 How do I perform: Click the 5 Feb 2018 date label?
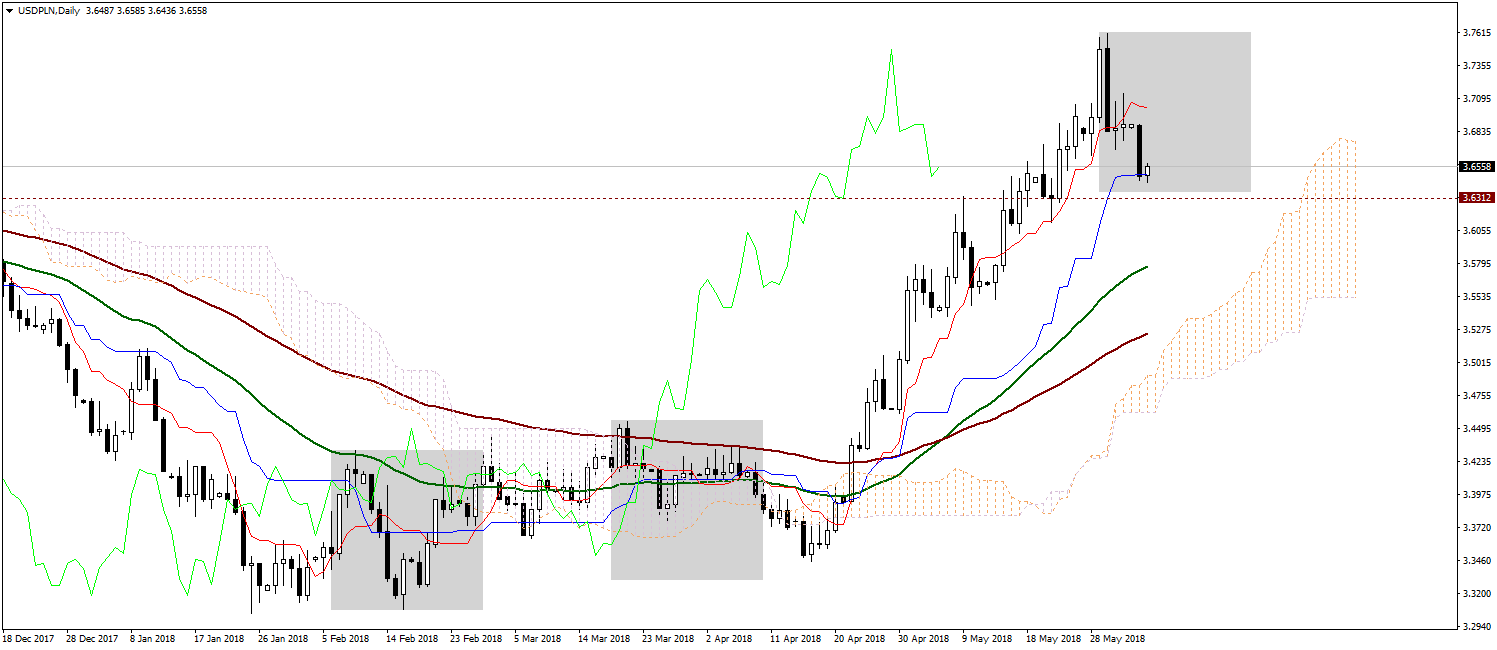point(345,638)
